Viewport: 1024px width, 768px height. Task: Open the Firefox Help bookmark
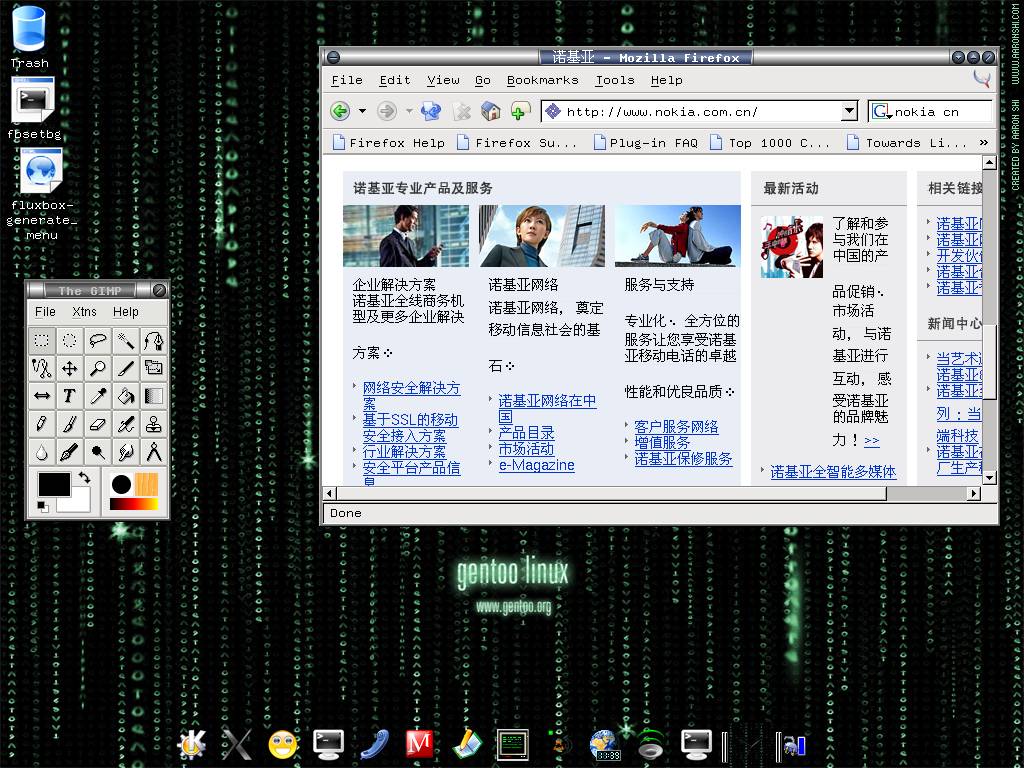(389, 142)
